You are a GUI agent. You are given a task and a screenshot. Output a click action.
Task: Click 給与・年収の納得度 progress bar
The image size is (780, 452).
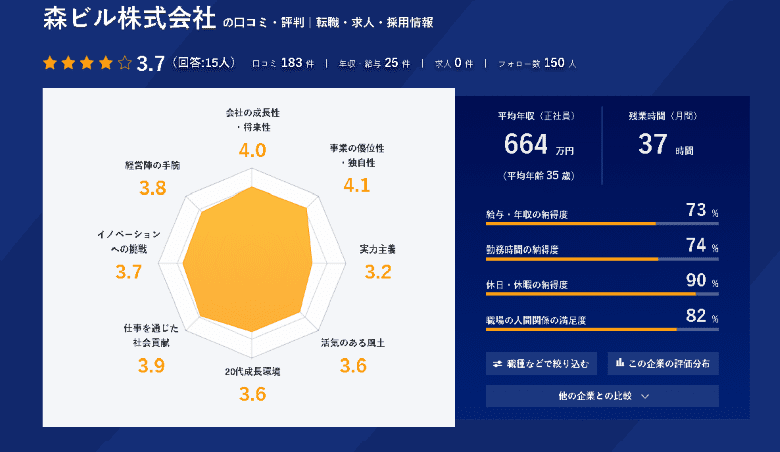point(602,224)
